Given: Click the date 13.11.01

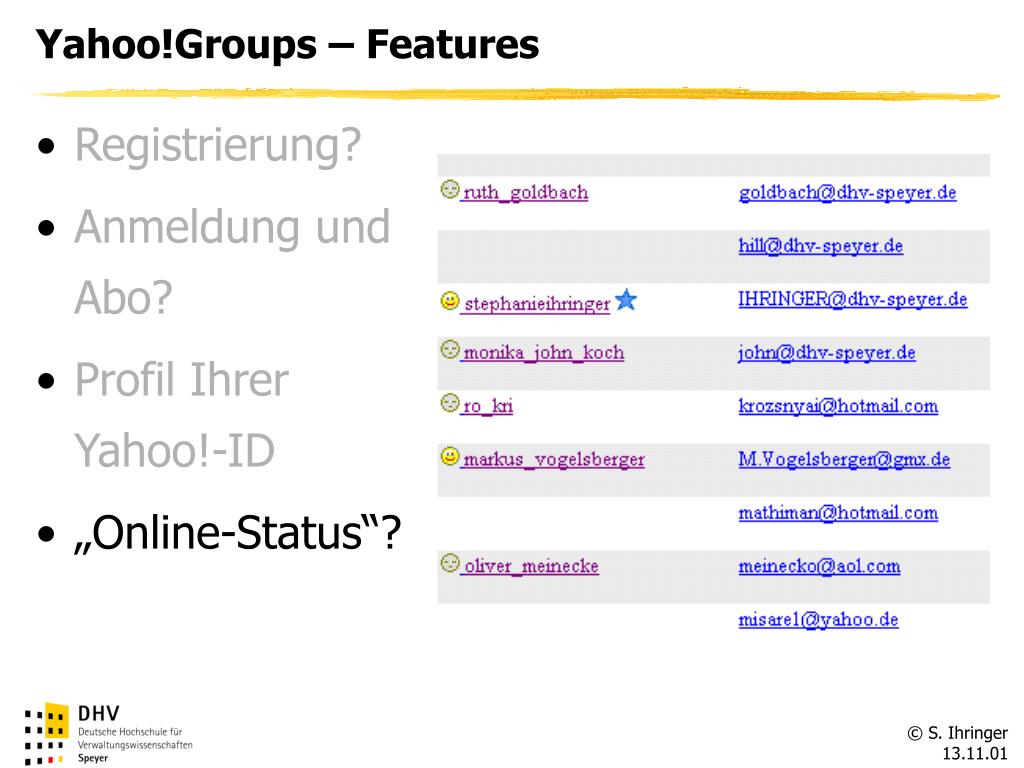Looking at the screenshot, I should pos(975,753).
